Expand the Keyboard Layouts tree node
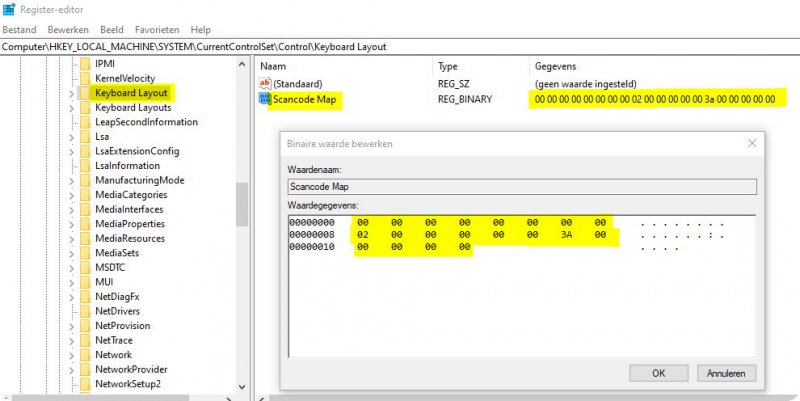800x401 pixels. (71, 108)
